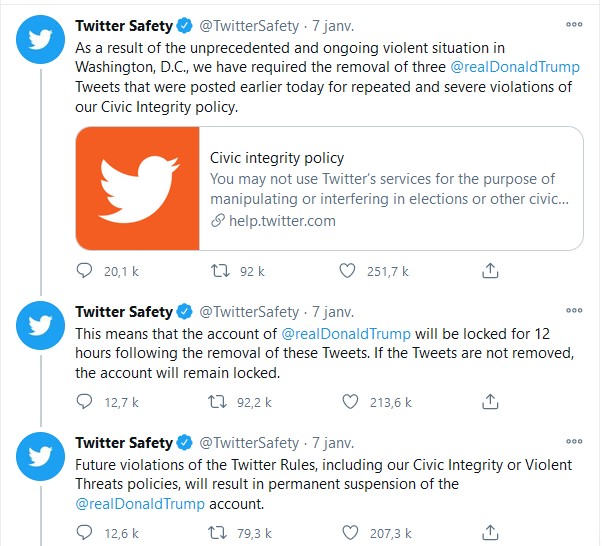Like the tweet with 213,6 k likes

(348, 402)
